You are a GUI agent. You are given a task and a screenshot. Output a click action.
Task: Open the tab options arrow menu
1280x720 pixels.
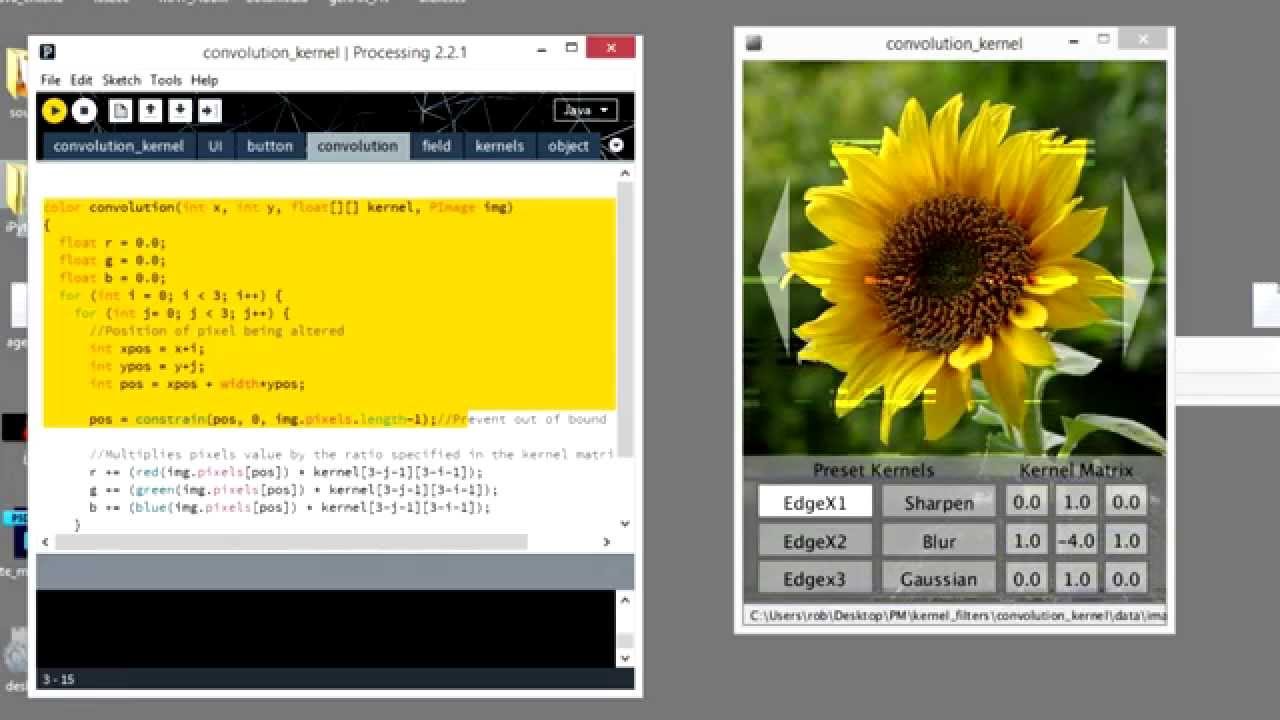(x=616, y=146)
